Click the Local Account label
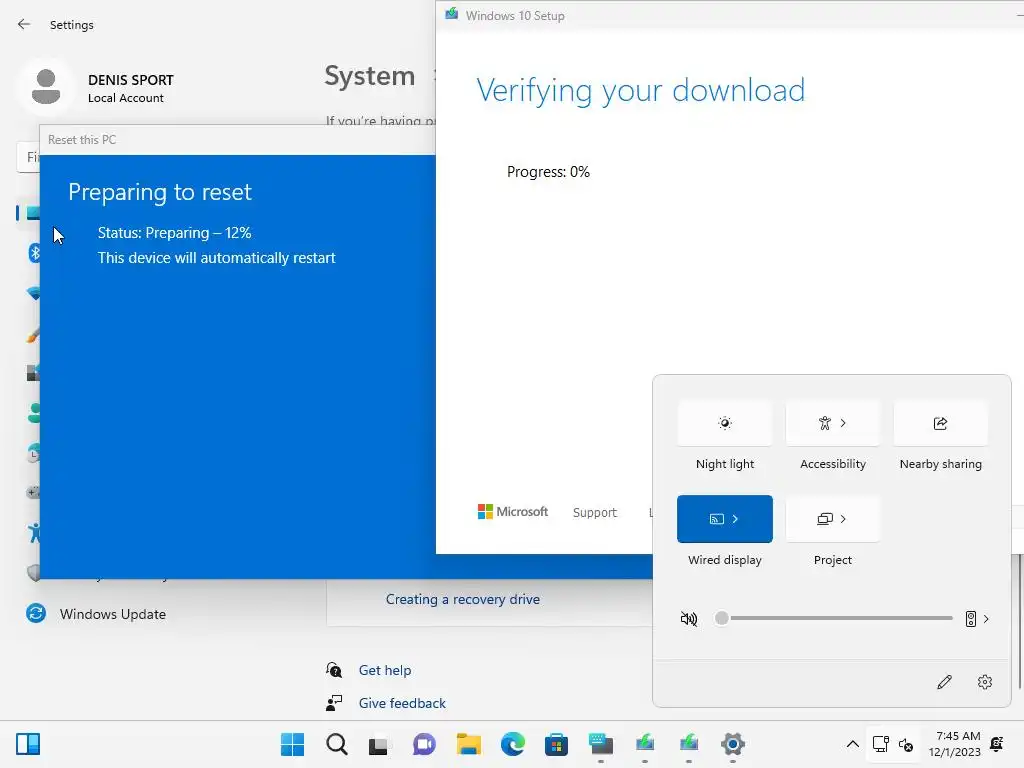1024x768 pixels. click(126, 98)
